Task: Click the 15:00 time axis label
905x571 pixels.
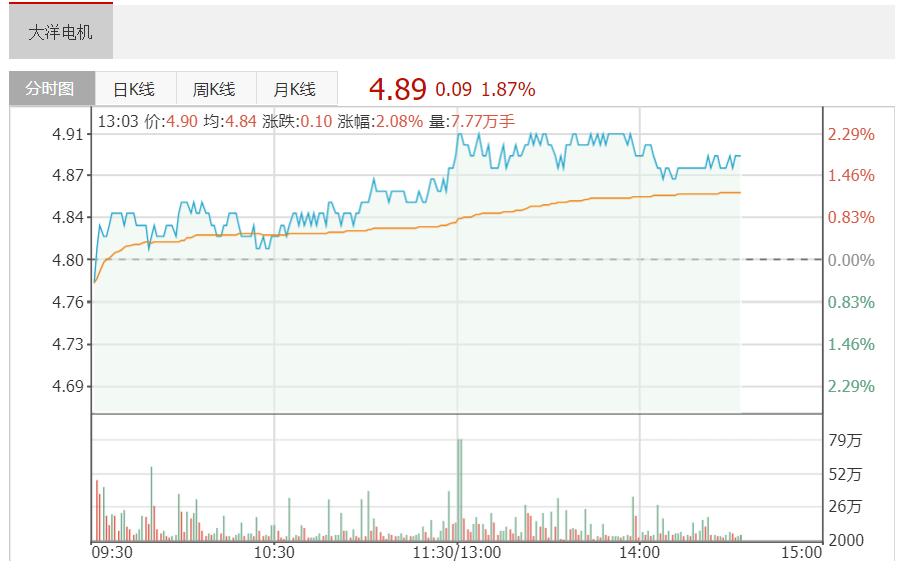Action: [801, 553]
